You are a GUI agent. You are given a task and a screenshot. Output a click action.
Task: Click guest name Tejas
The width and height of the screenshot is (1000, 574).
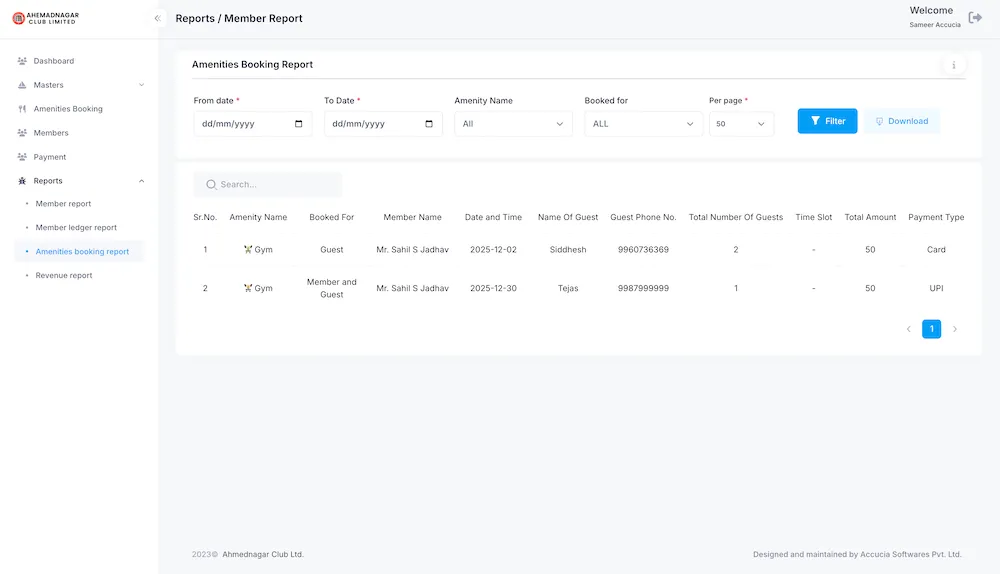pyautogui.click(x=568, y=288)
